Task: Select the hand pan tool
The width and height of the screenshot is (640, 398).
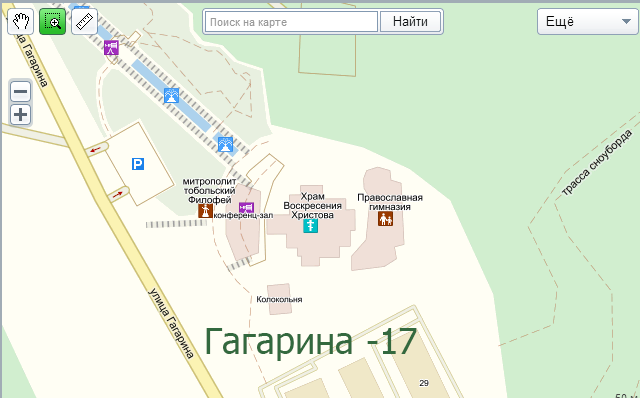Action: pyautogui.click(x=20, y=22)
